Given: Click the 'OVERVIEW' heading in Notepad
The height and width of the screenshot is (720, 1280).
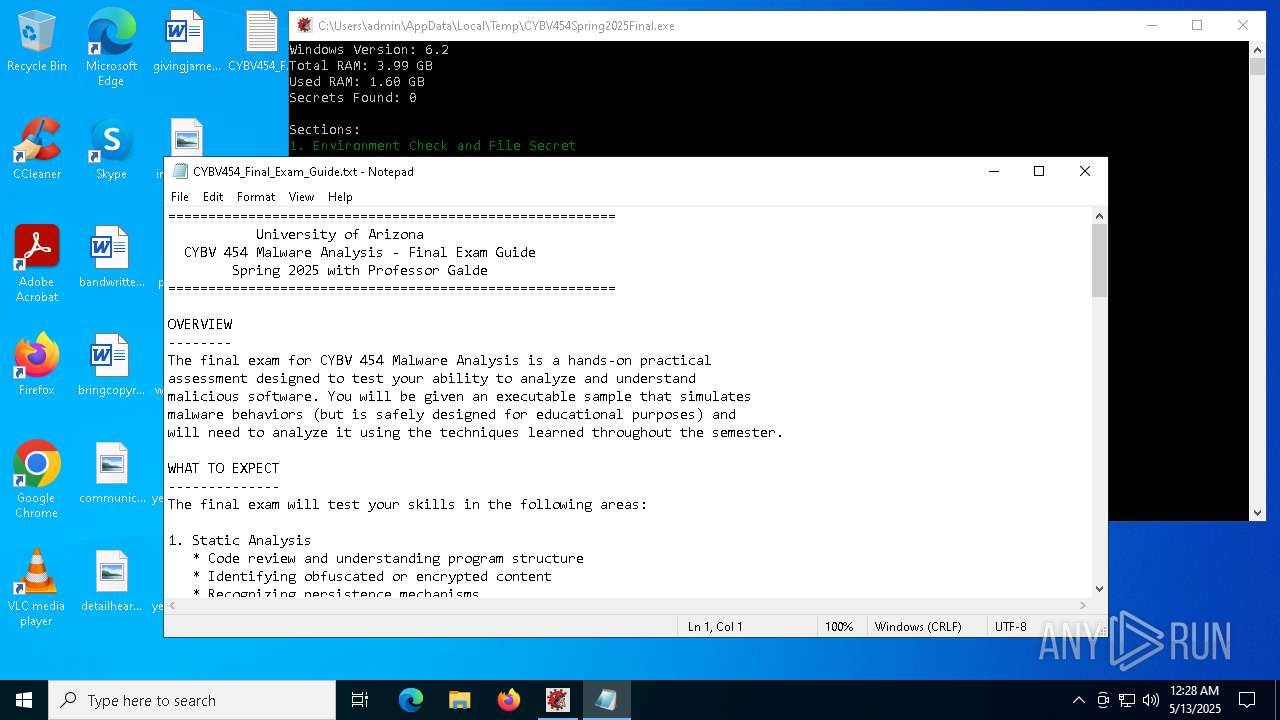Looking at the screenshot, I should tap(200, 324).
